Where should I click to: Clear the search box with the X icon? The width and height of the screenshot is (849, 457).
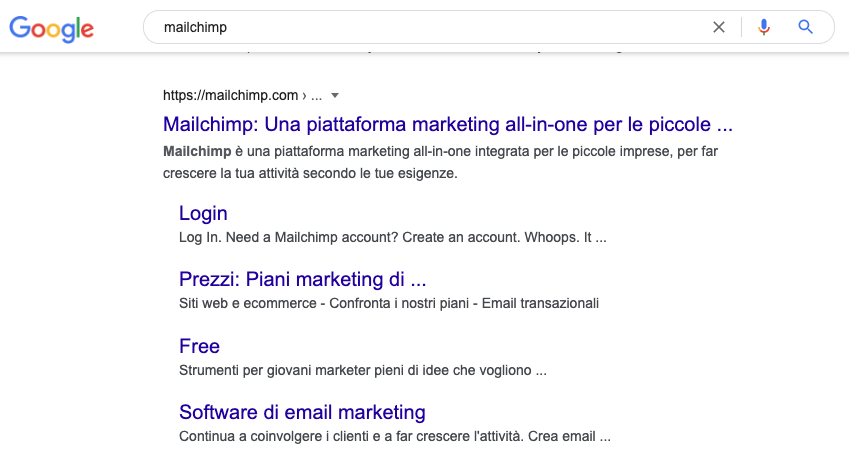[719, 27]
